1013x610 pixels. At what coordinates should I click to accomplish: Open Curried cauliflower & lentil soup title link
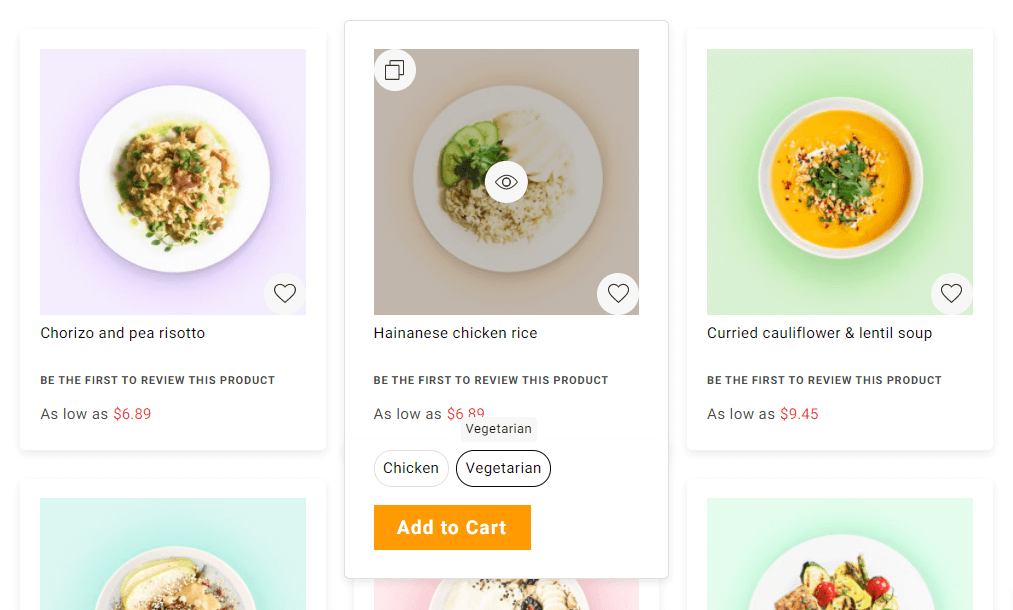[819, 333]
